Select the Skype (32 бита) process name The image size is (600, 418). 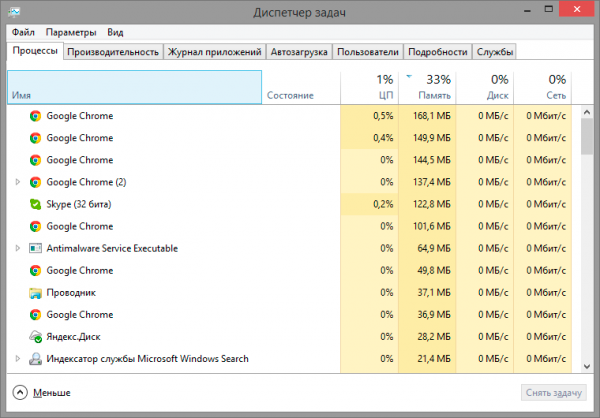click(79, 204)
